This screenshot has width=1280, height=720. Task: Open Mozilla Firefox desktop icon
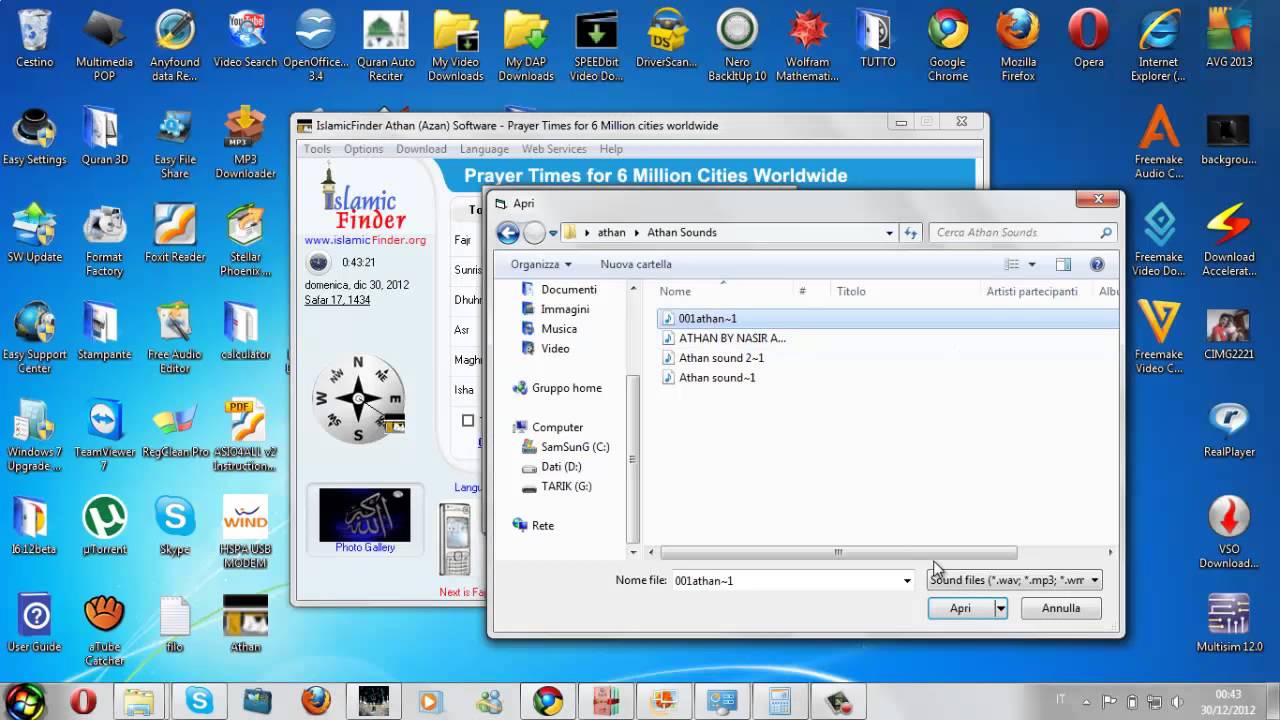pos(1018,45)
